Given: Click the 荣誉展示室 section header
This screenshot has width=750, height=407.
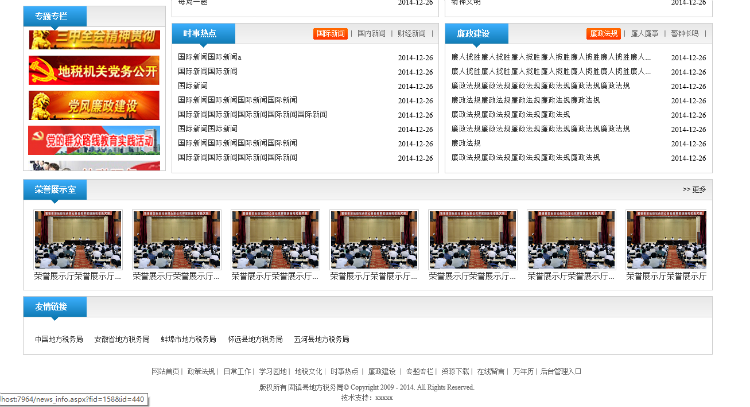Looking at the screenshot, I should [55, 190].
